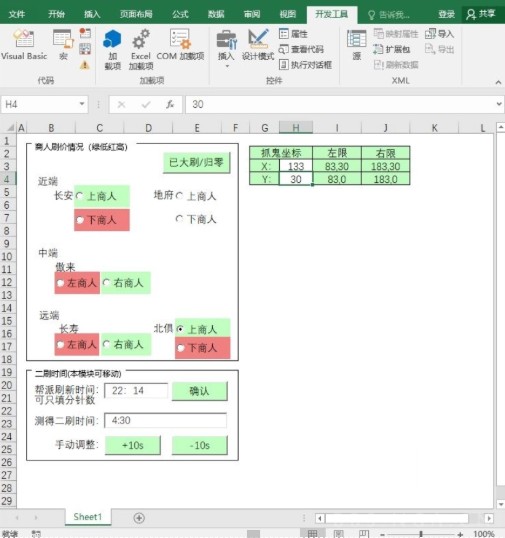Screen dimensions: 505x538
Task: Switch to the 开始 tab
Action: pyautogui.click(x=56, y=14)
